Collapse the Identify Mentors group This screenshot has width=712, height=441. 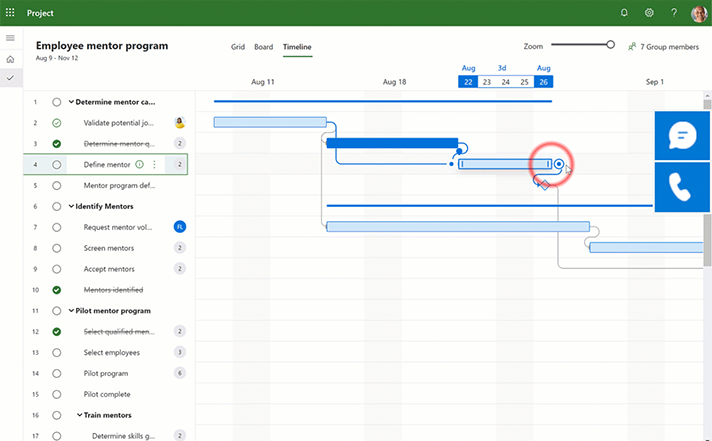(x=71, y=207)
